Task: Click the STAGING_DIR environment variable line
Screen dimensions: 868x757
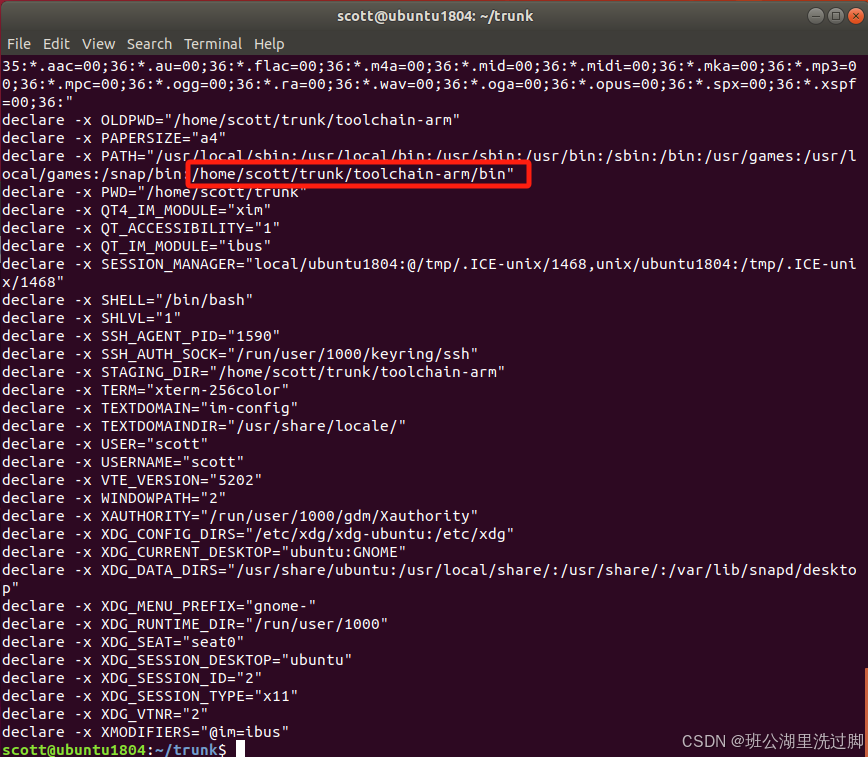Action: coord(230,371)
